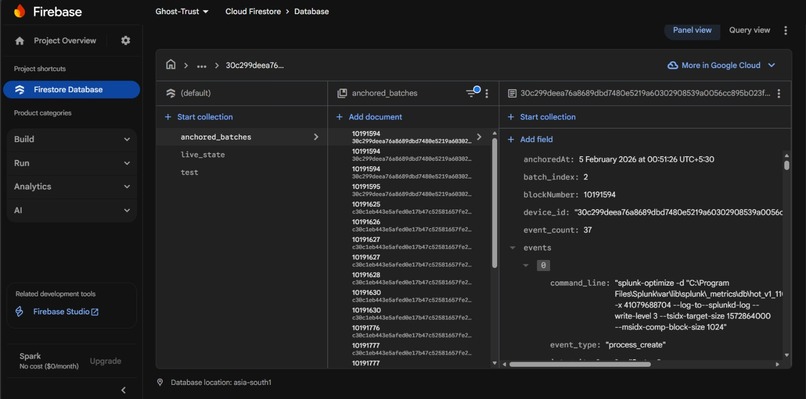Select Firestore Database in sidebar
This screenshot has width=806, height=399.
click(71, 89)
